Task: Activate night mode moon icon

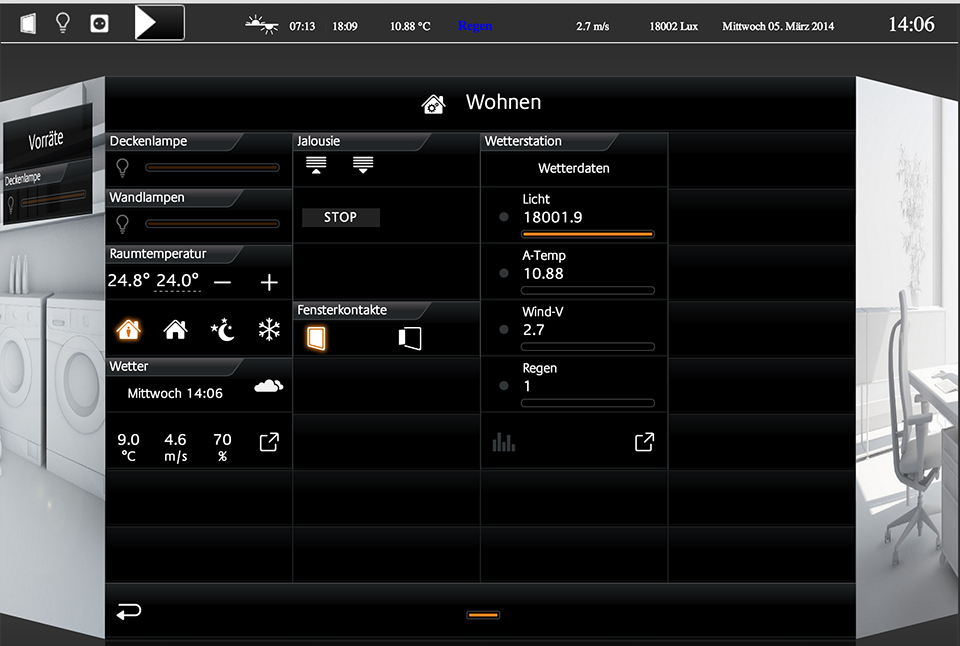Action: [222, 329]
